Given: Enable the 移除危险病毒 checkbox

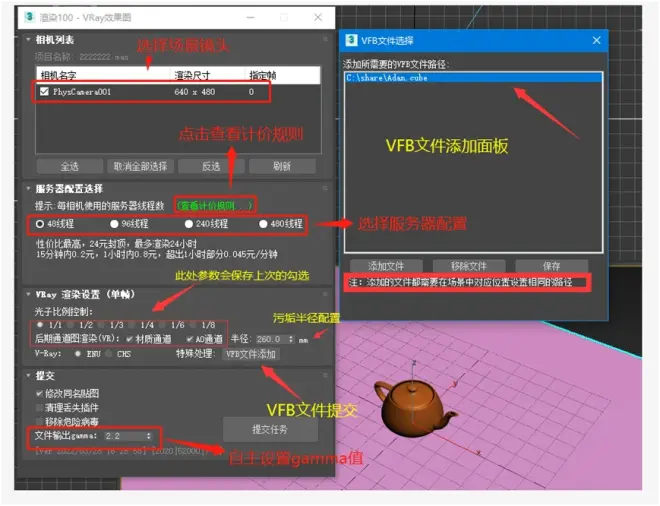Looking at the screenshot, I should [x=39, y=421].
